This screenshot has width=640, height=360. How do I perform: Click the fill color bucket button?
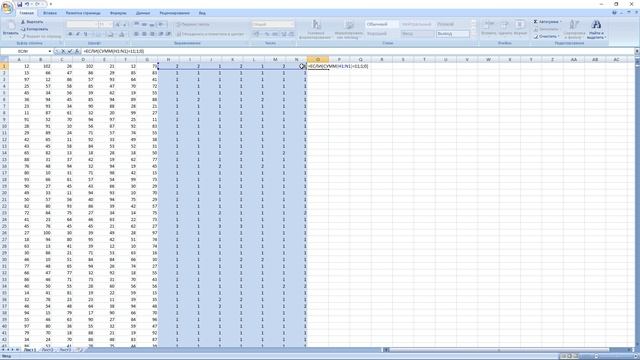(x=111, y=34)
